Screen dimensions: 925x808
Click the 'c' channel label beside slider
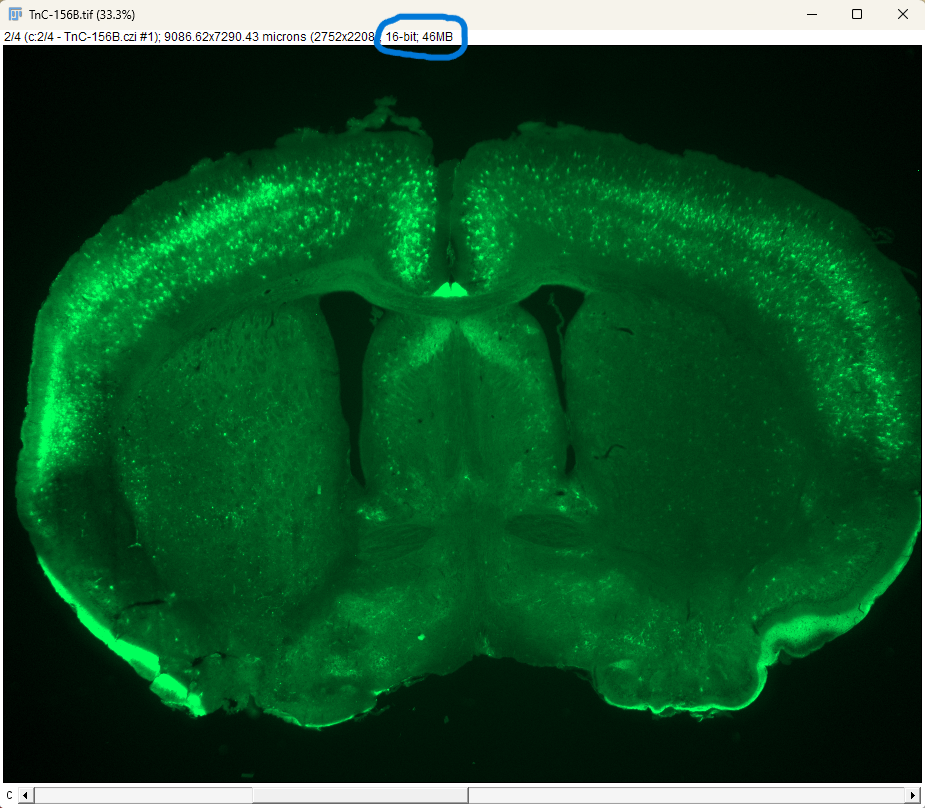coord(9,795)
